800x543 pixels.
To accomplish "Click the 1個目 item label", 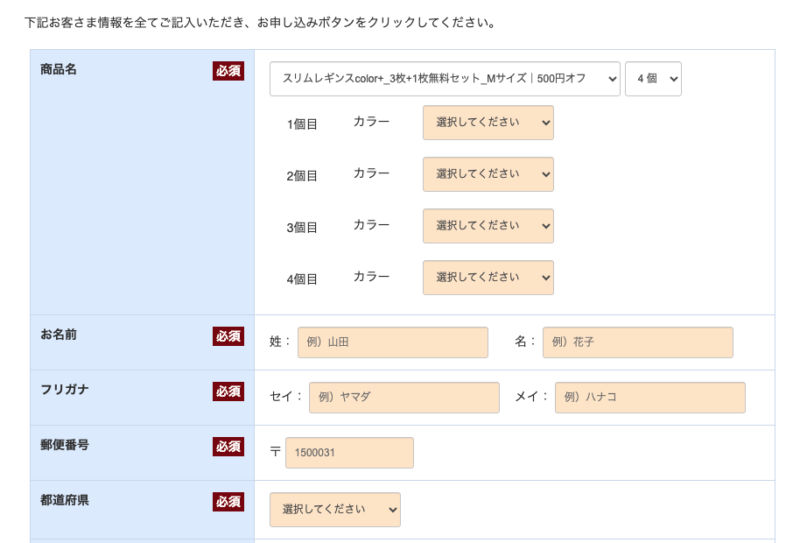I will pyautogui.click(x=302, y=125).
